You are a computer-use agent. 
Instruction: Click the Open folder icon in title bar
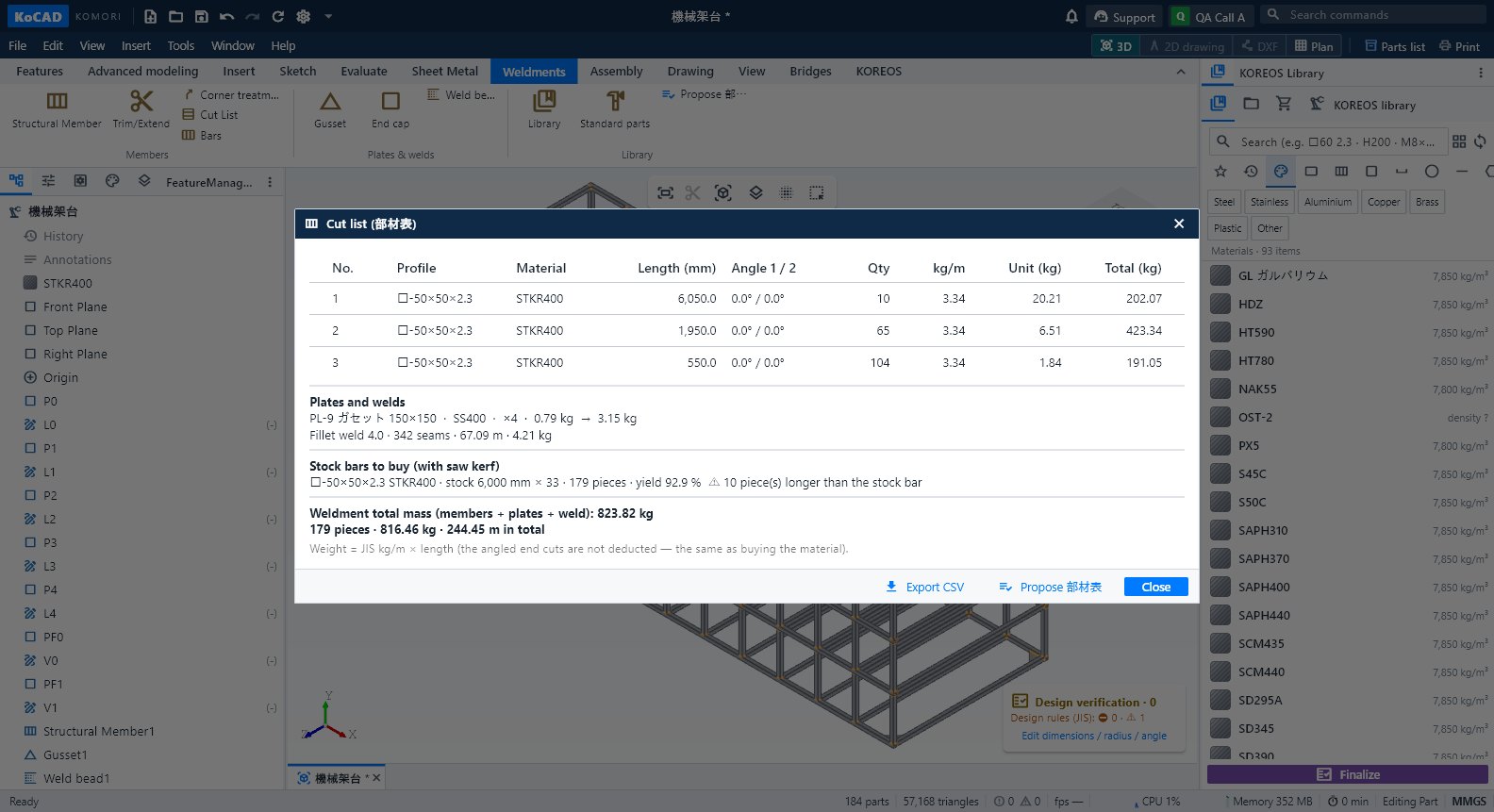point(176,16)
